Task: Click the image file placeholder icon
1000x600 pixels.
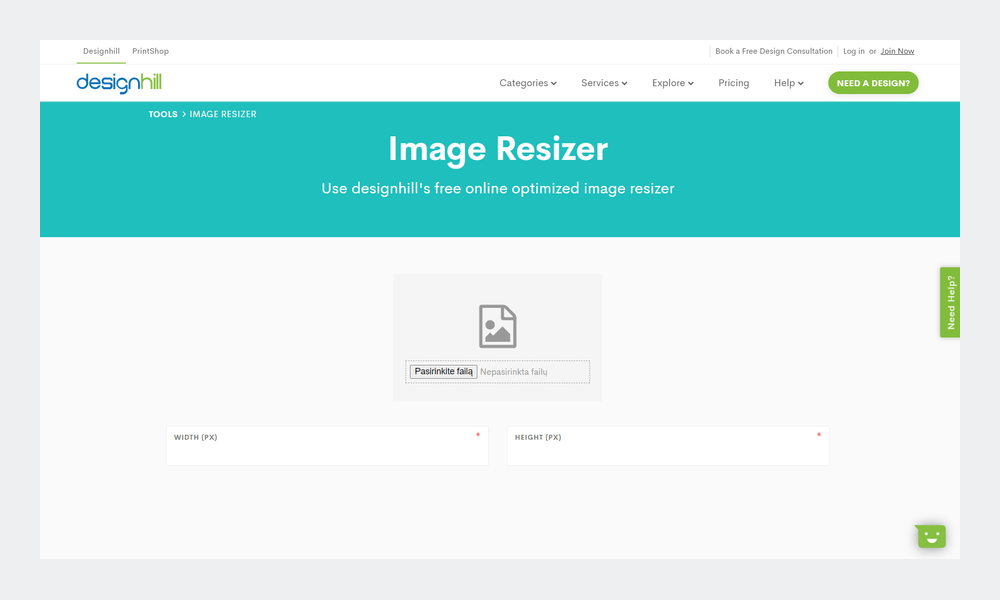Action: coord(497,326)
